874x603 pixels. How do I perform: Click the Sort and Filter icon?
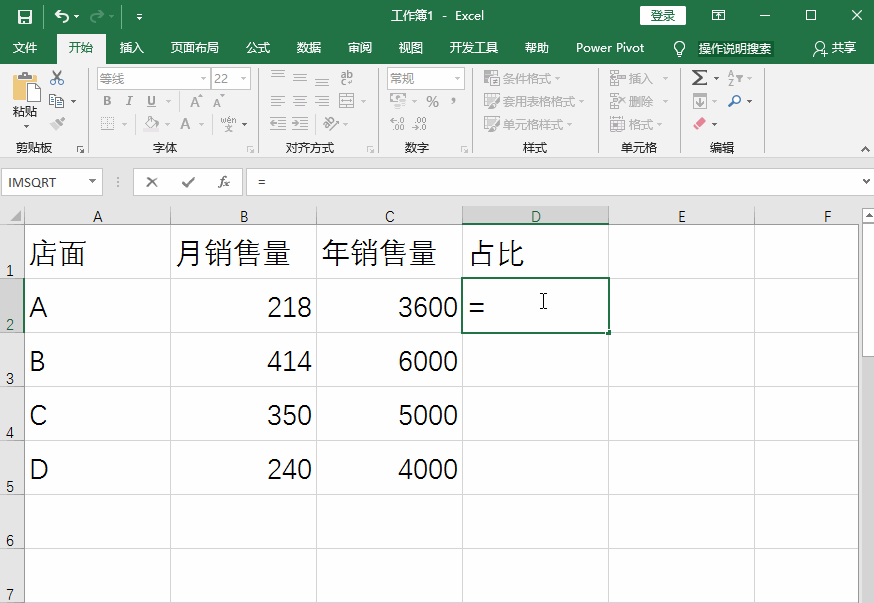point(735,78)
